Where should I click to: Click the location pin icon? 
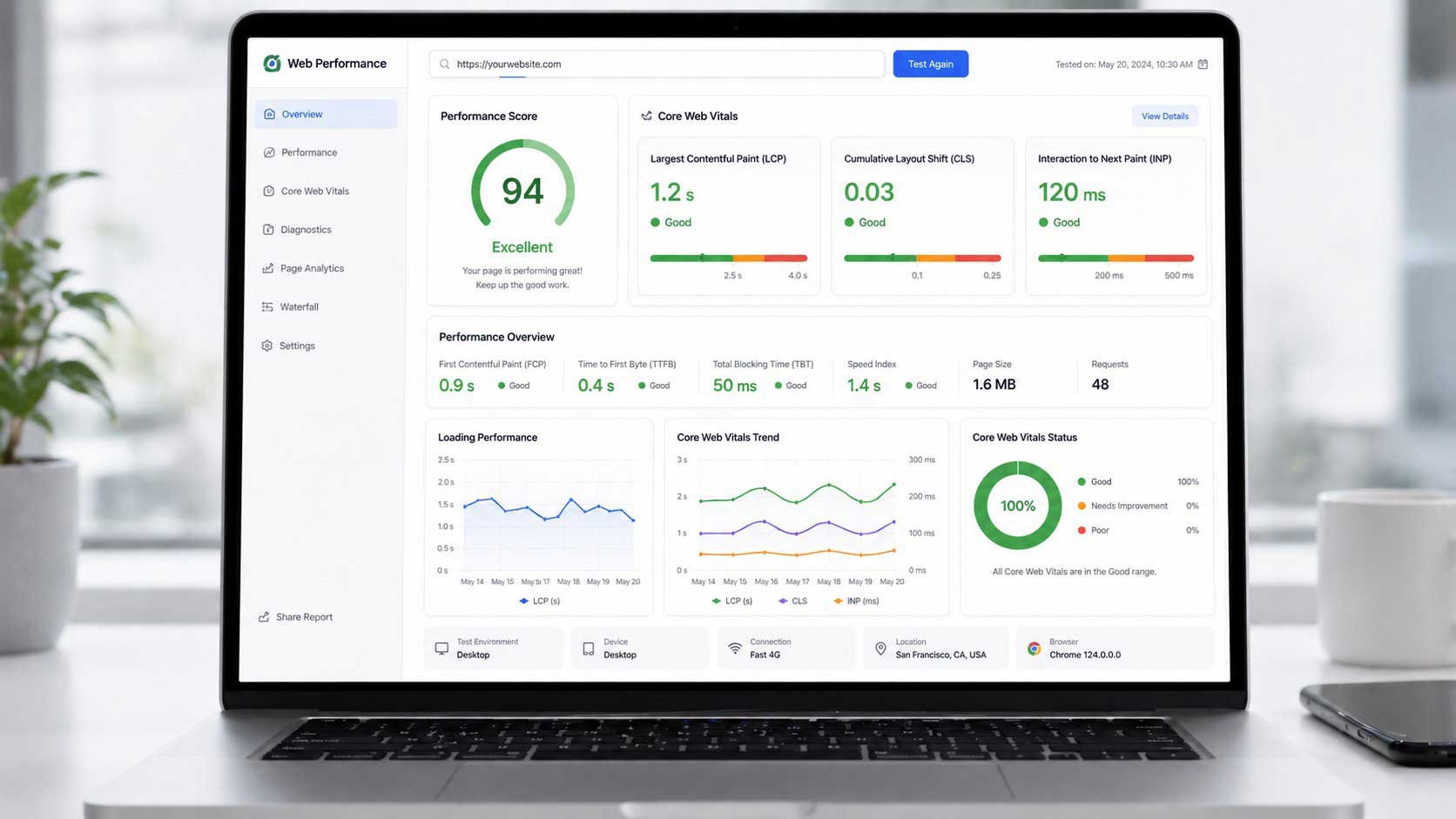[880, 648]
